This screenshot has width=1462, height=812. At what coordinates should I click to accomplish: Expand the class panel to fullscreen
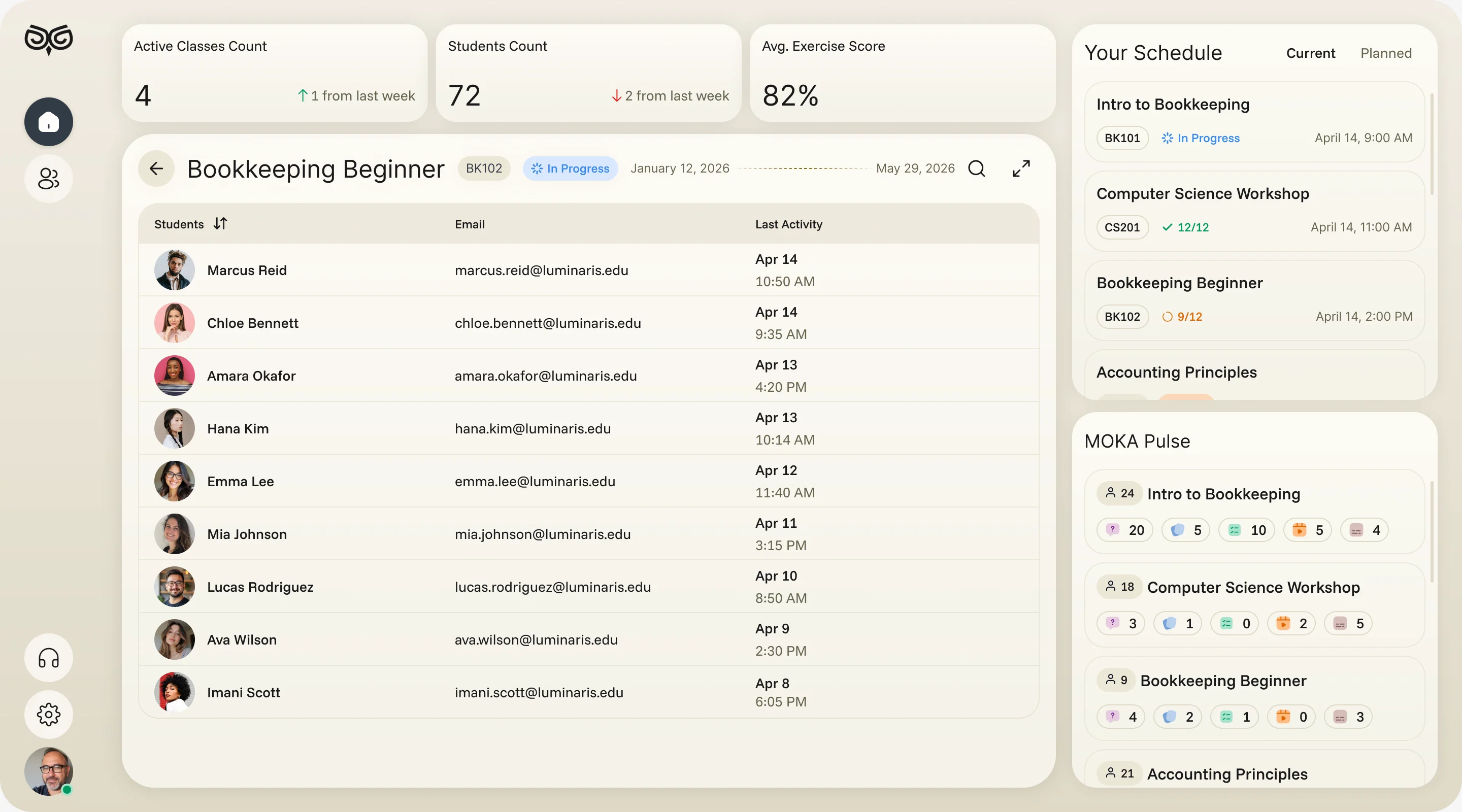pyautogui.click(x=1021, y=168)
